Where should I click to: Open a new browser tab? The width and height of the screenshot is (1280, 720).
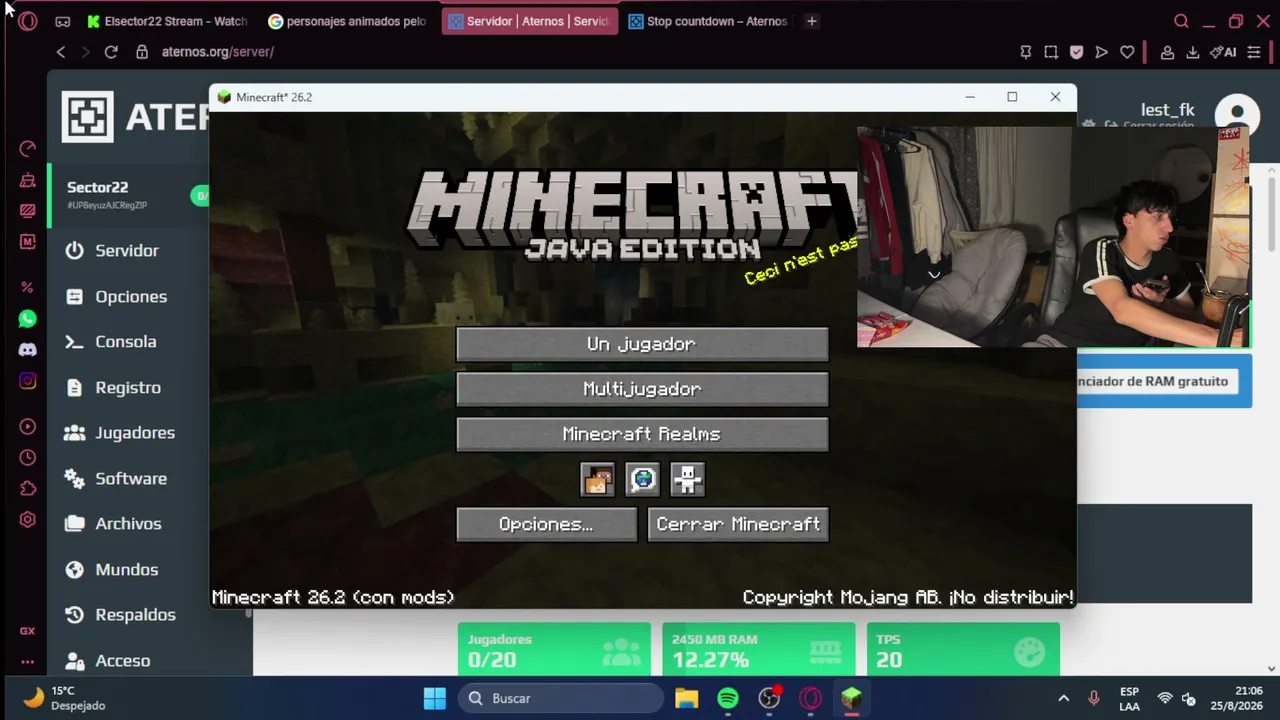coord(812,21)
